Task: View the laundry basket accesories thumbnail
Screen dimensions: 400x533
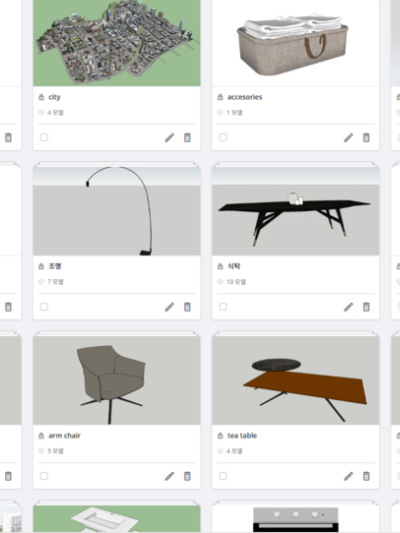Action: click(296, 43)
